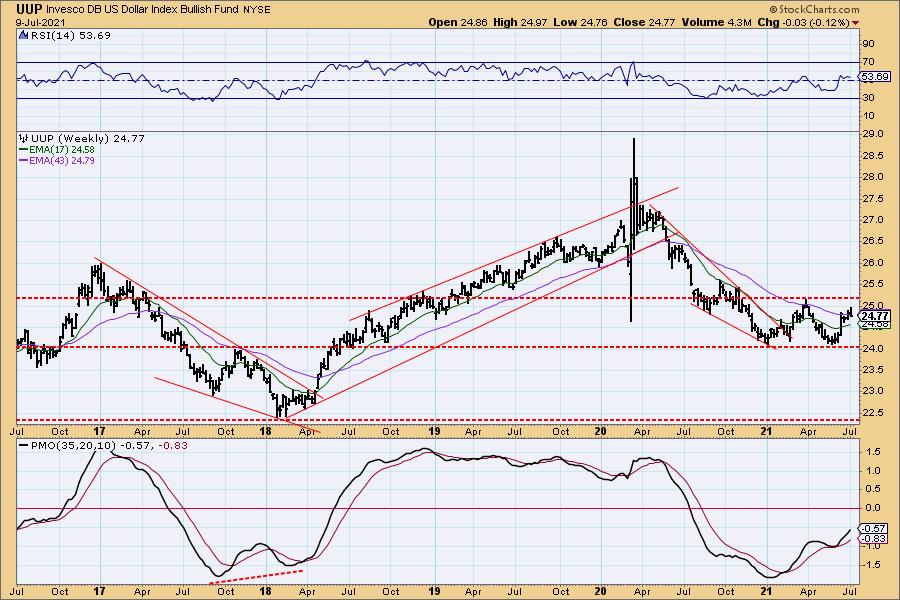900x600 pixels.
Task: Click the 22.5 price axis label
Action: coord(872,413)
